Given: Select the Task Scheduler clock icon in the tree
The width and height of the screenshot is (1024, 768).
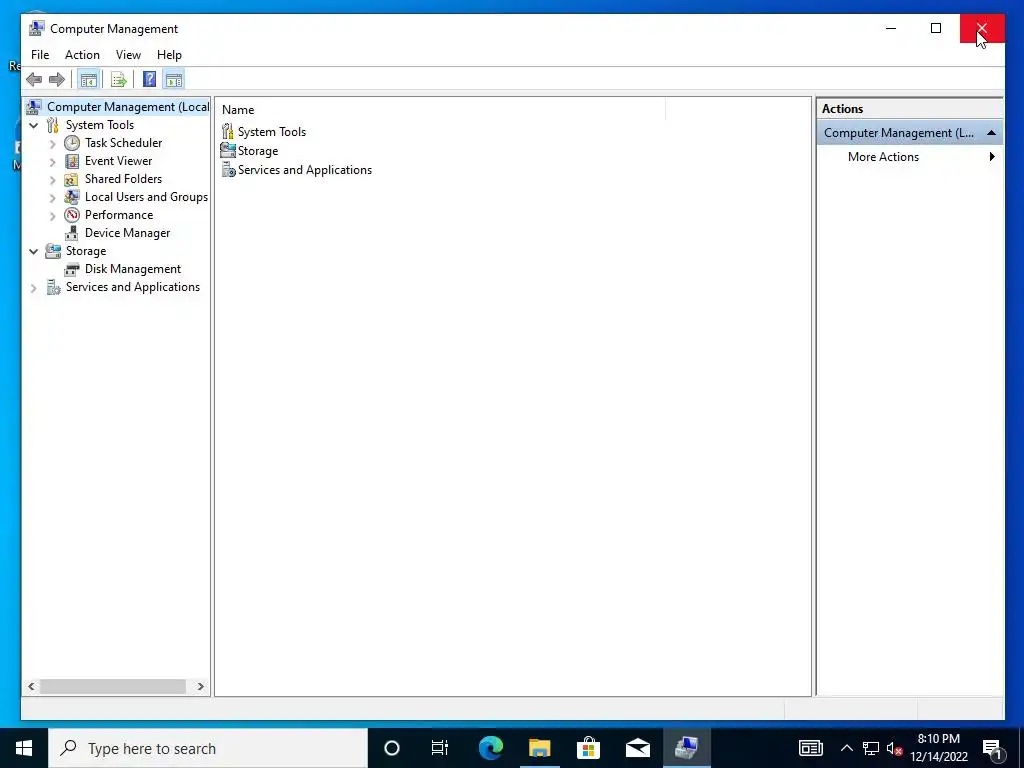Looking at the screenshot, I should click(72, 143).
